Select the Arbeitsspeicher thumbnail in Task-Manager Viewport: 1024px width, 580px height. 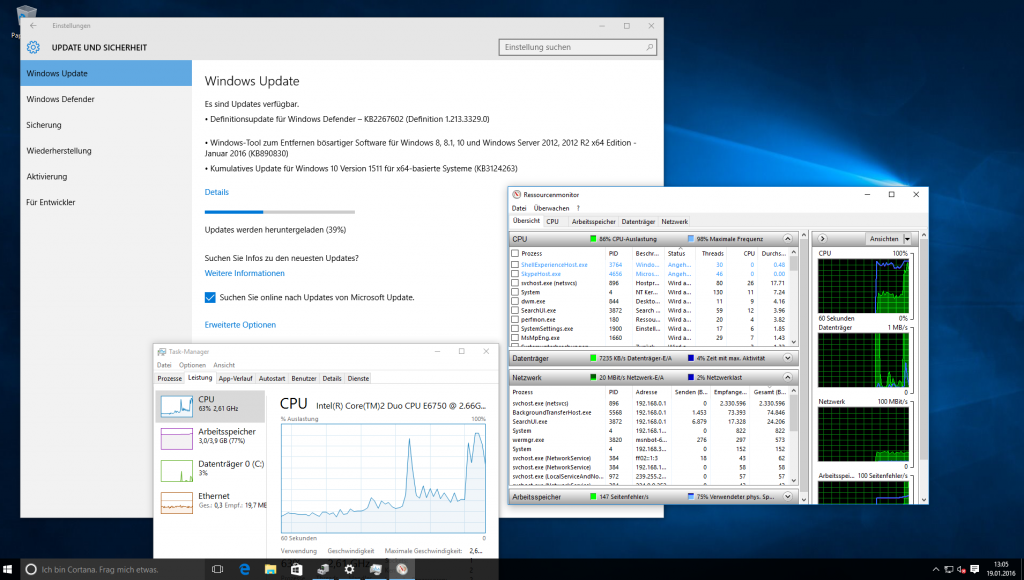[x=177, y=438]
